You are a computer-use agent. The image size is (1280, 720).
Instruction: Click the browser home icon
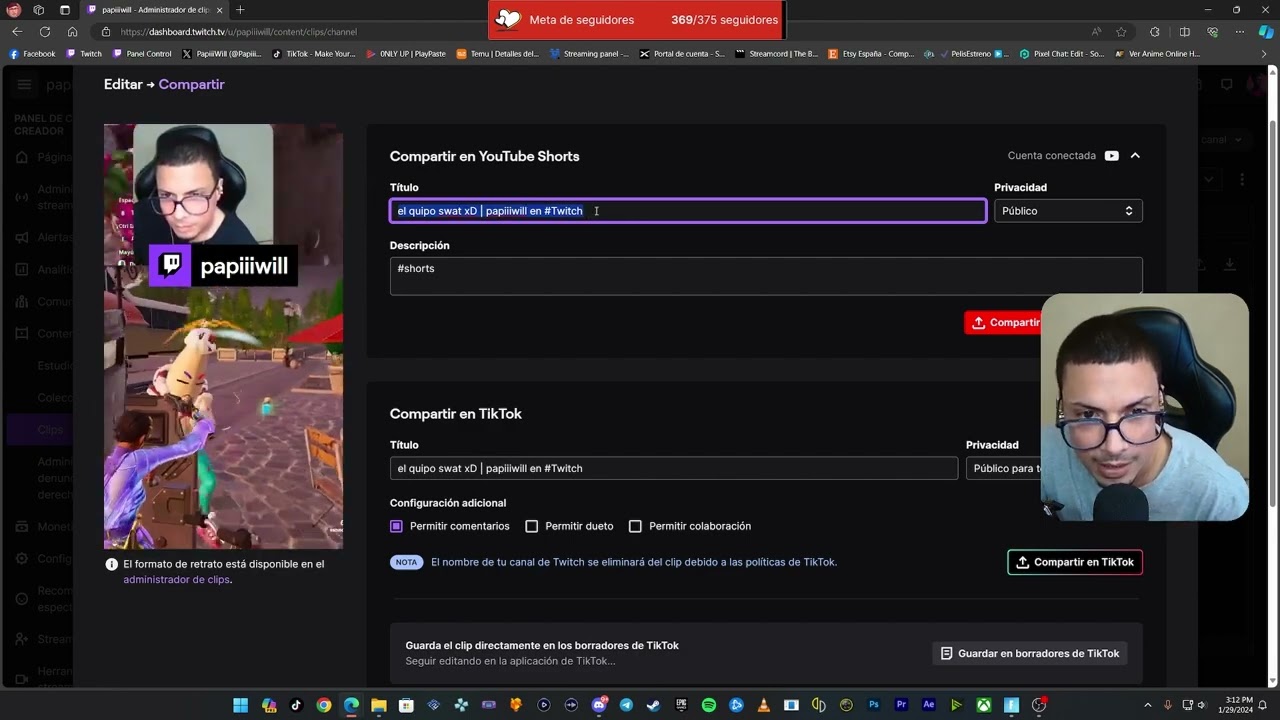pyautogui.click(x=72, y=31)
